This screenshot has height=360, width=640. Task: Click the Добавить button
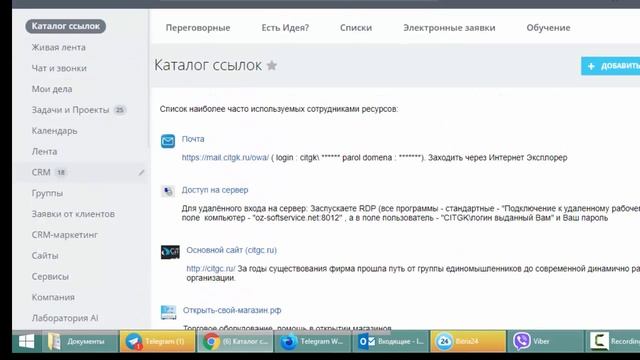click(611, 66)
